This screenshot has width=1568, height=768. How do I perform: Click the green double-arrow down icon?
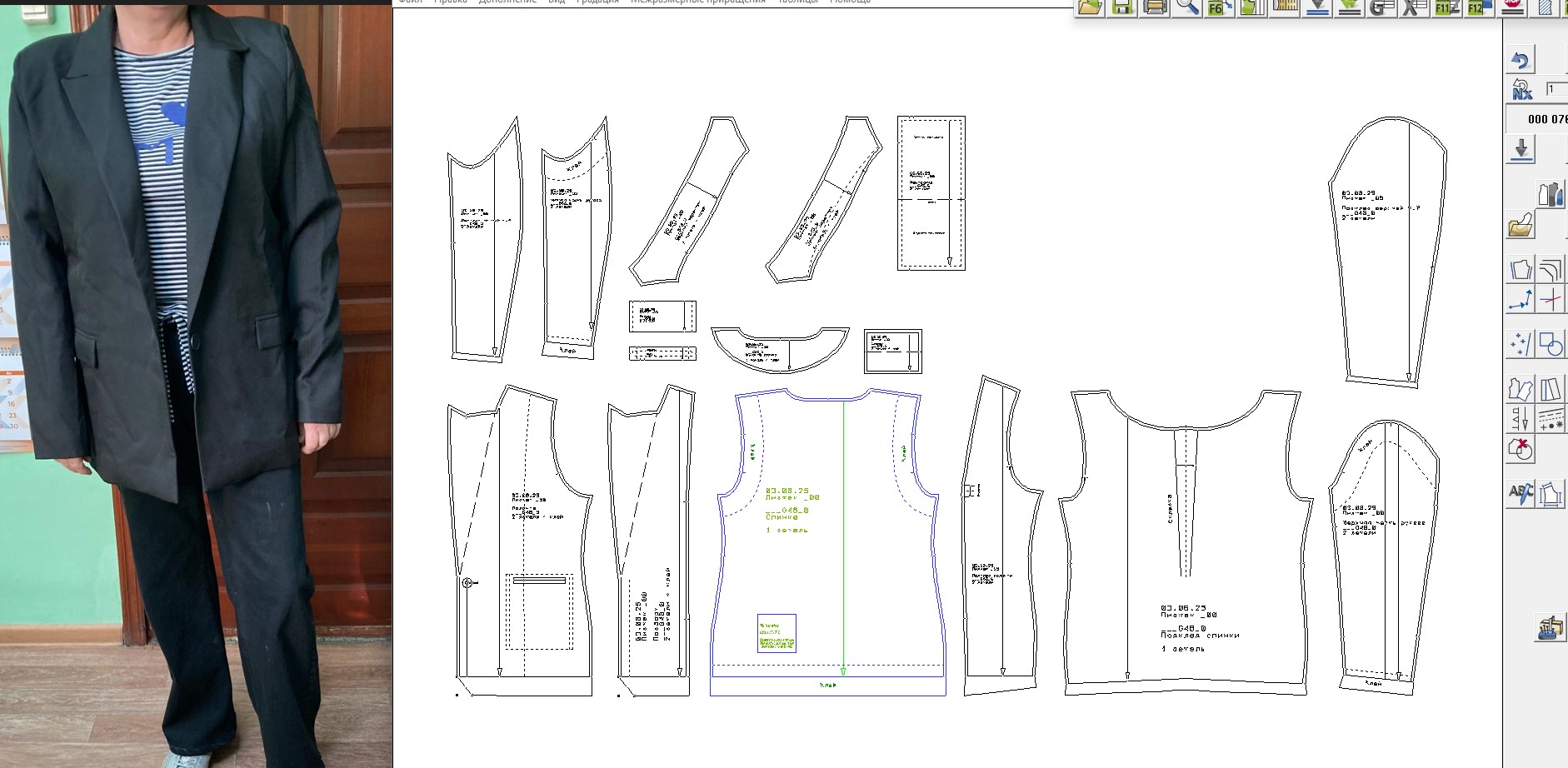pyautogui.click(x=1350, y=7)
